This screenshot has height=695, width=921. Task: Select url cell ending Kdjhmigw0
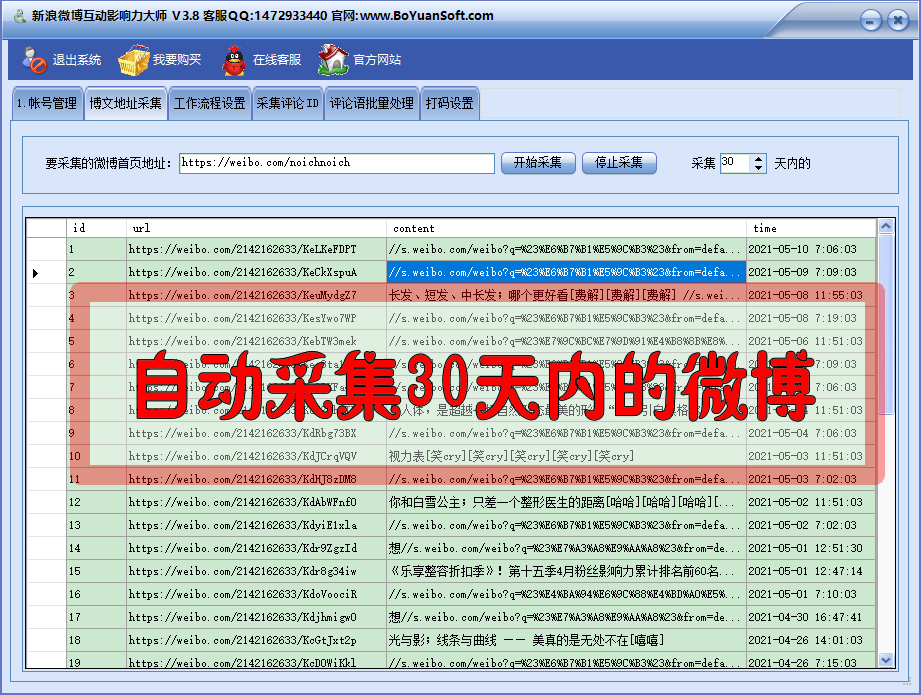[x=256, y=617]
